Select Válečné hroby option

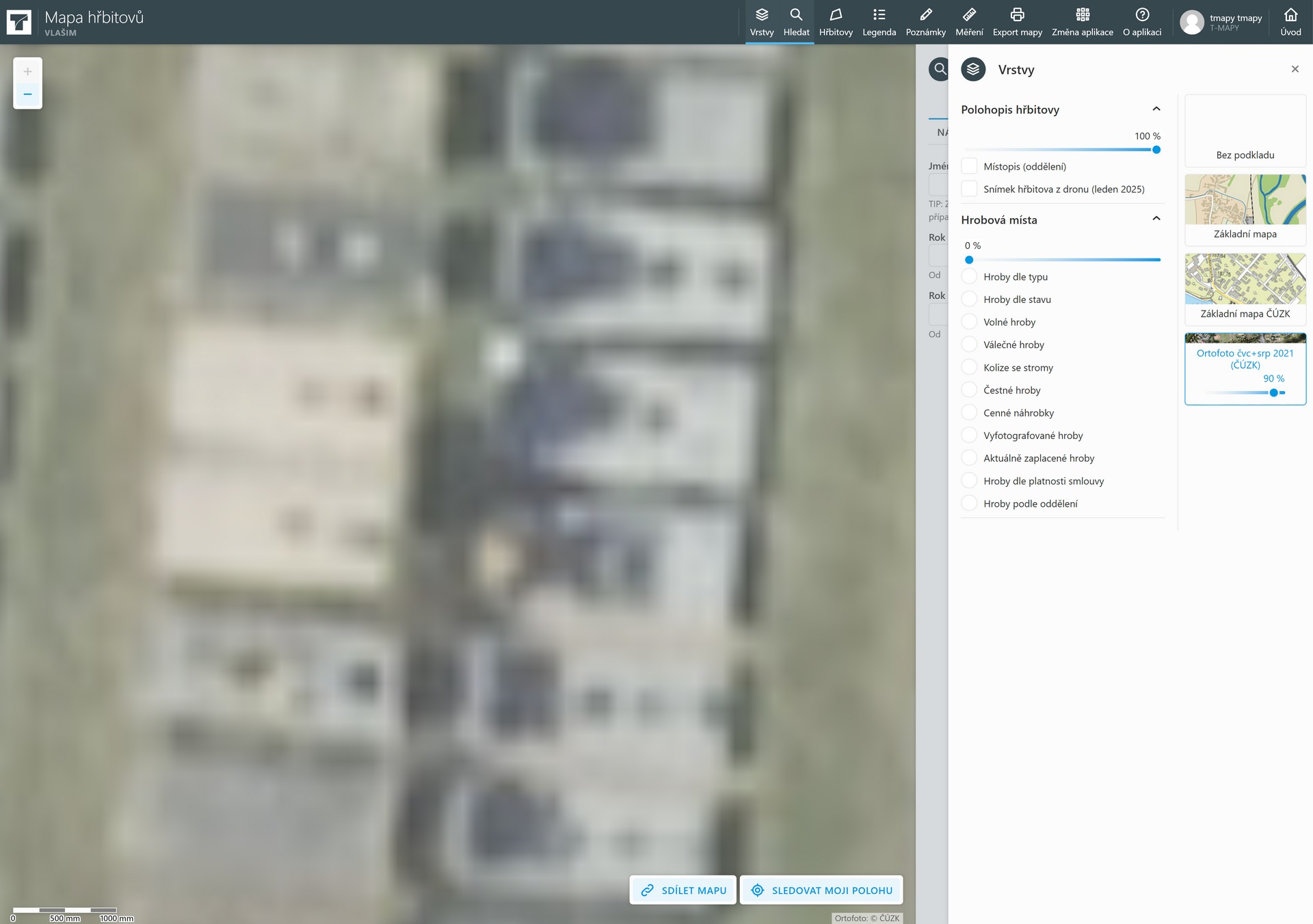(969, 344)
